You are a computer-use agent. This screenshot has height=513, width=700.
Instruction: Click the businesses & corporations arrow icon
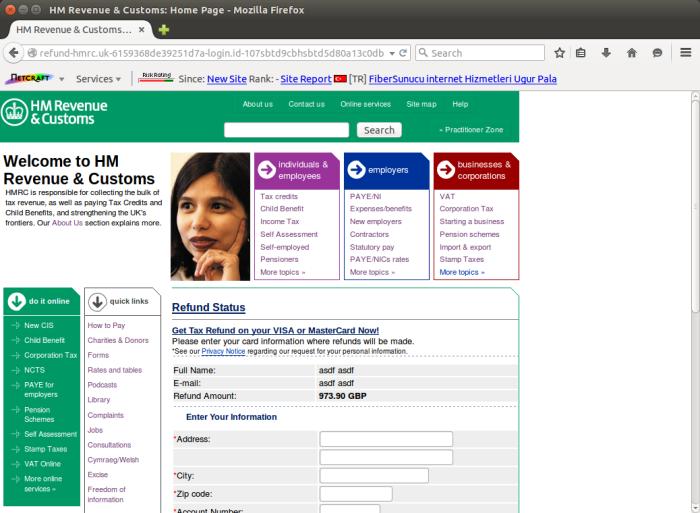tap(446, 170)
